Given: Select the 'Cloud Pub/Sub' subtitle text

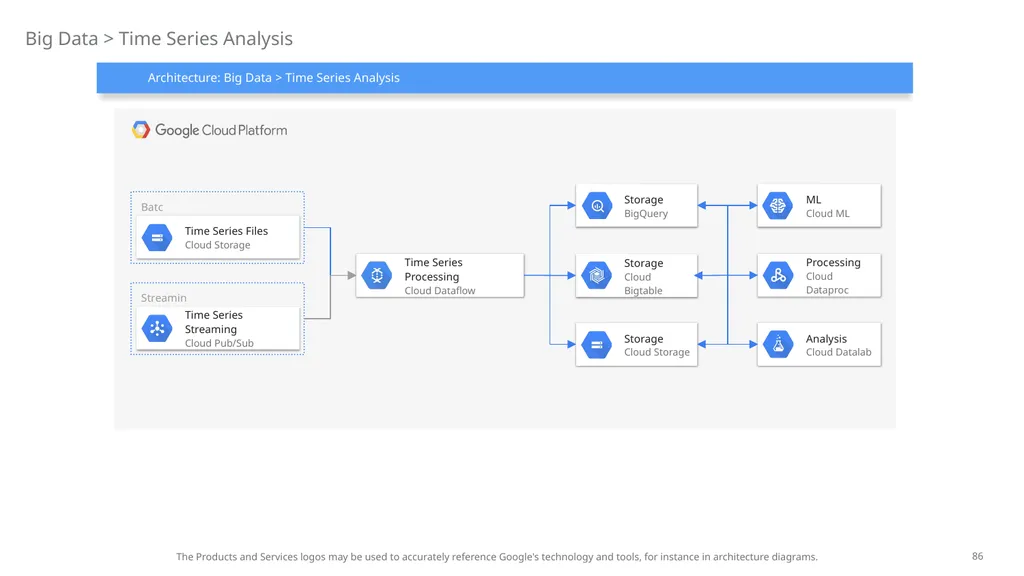Looking at the screenshot, I should point(219,343).
